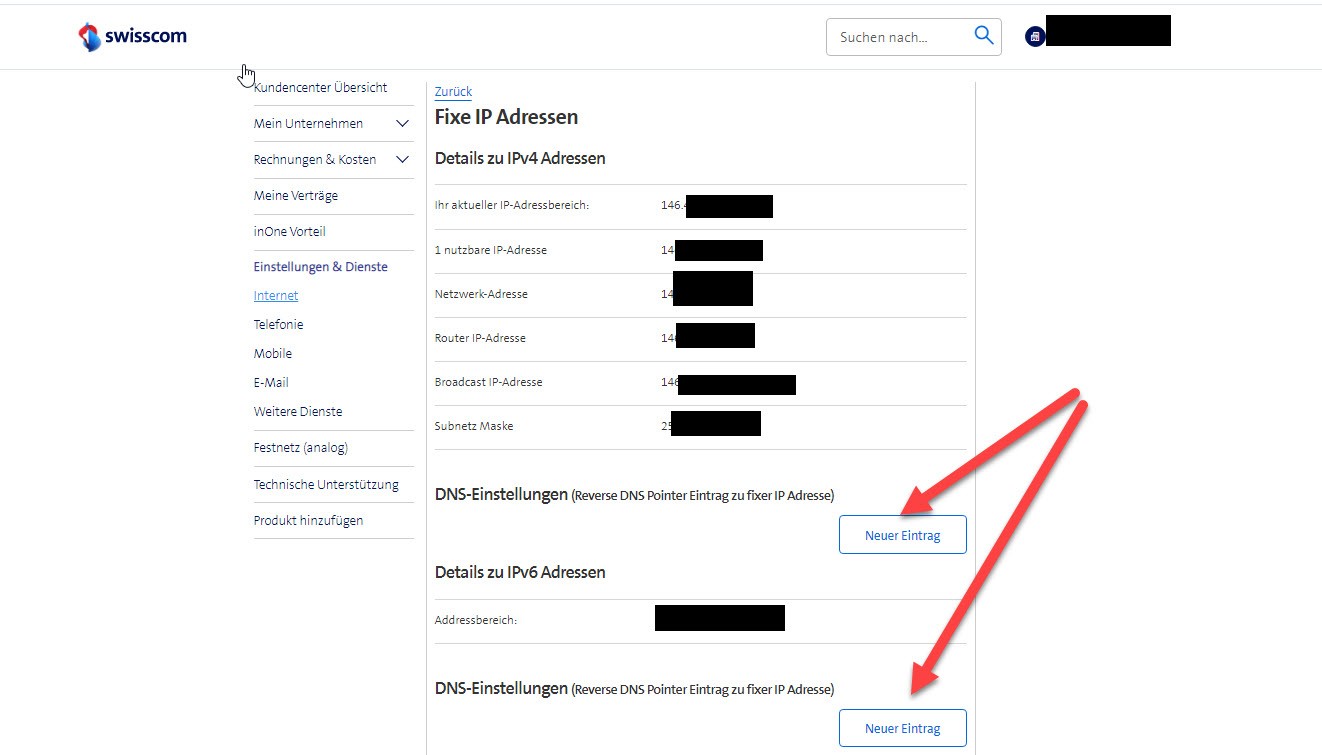Go to Mobile settings
The image size is (1322, 755).
(x=273, y=354)
